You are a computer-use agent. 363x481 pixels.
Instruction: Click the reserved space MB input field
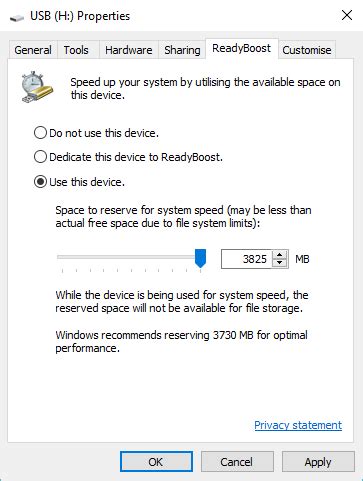[247, 259]
